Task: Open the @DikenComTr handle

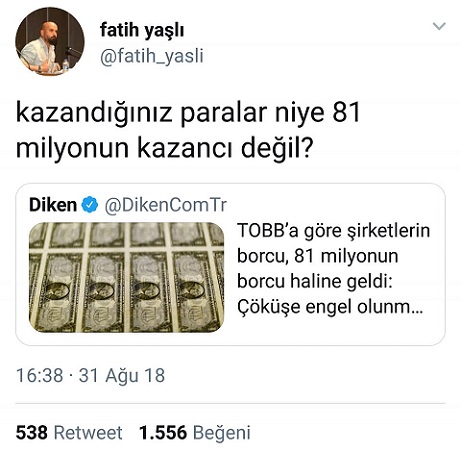Action: coord(166,205)
